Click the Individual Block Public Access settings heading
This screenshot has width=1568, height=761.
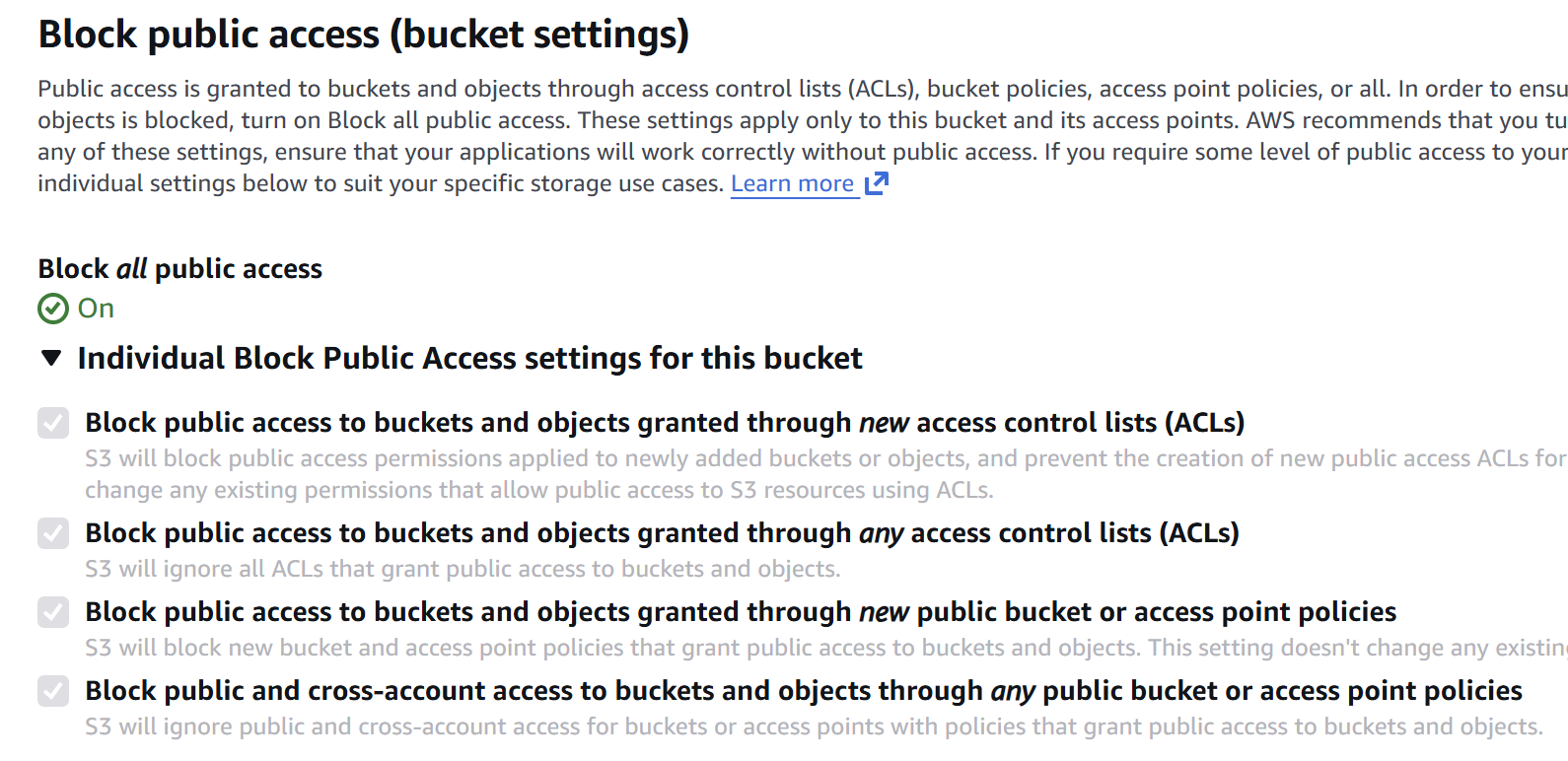(469, 358)
